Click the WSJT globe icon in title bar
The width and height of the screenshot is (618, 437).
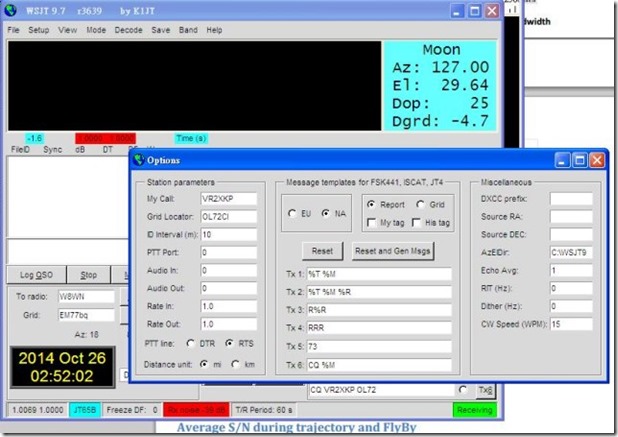point(11,10)
